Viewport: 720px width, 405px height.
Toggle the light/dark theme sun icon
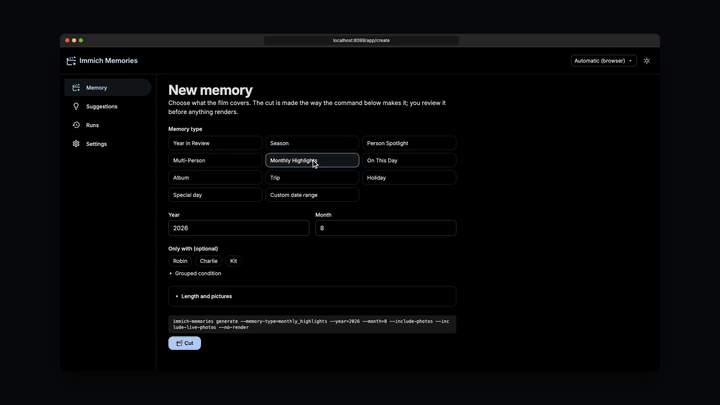(x=647, y=61)
